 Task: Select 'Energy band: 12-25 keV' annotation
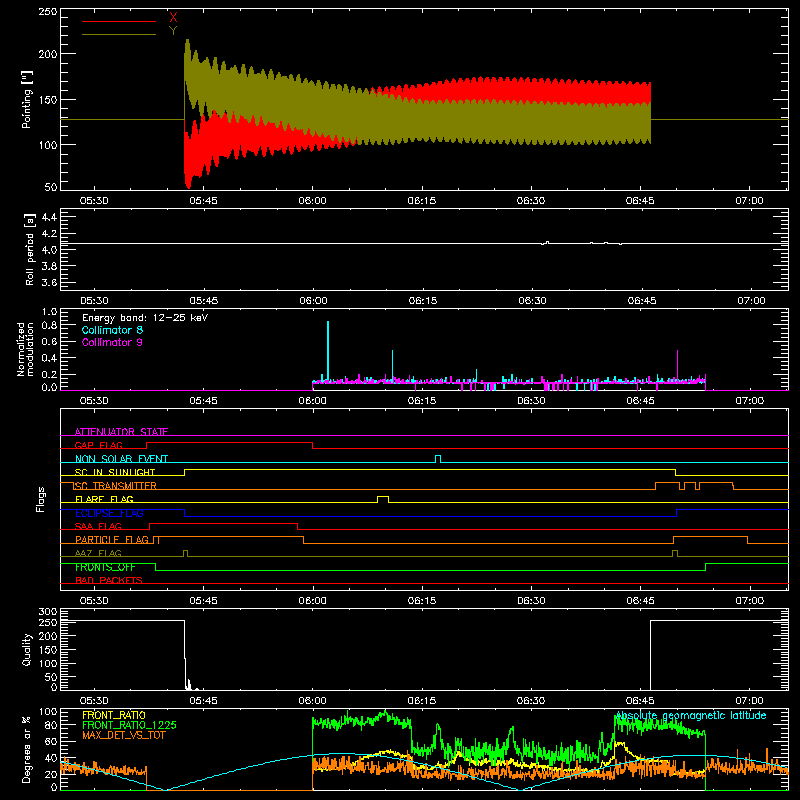tap(145, 318)
